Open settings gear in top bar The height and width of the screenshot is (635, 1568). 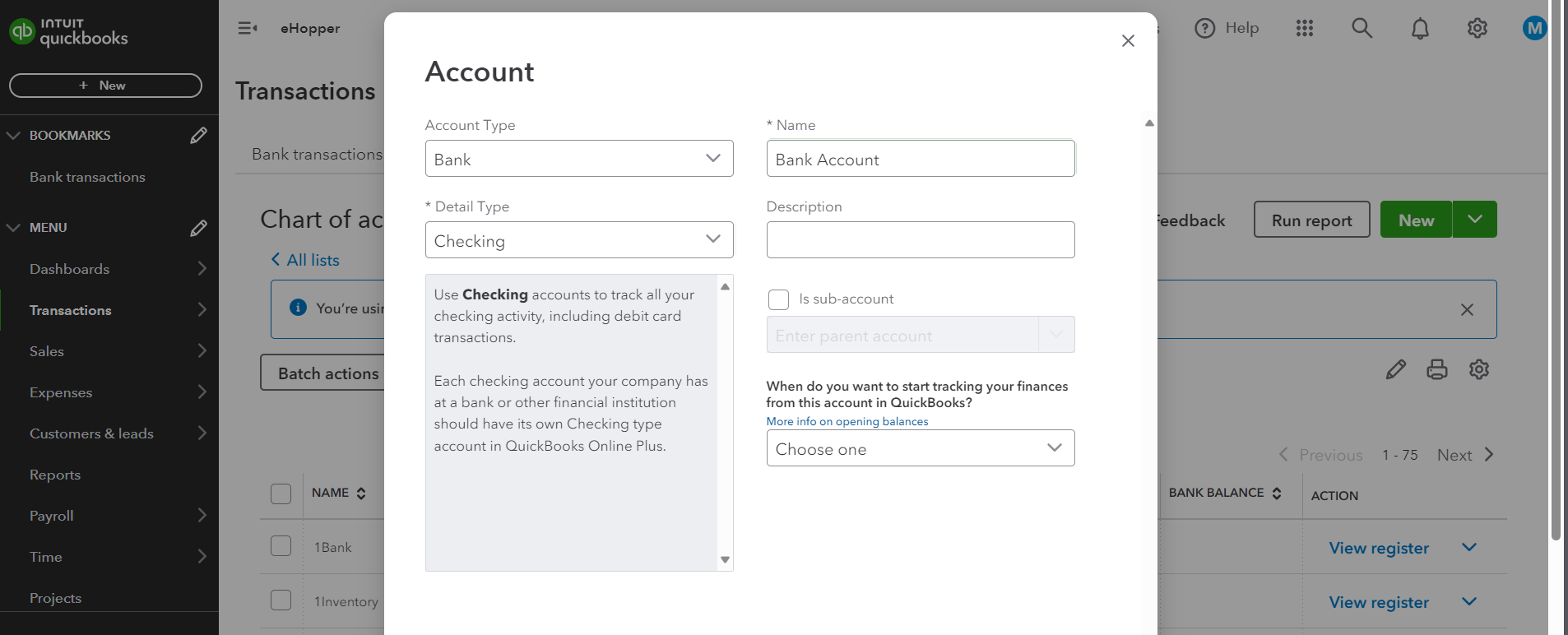tap(1478, 28)
